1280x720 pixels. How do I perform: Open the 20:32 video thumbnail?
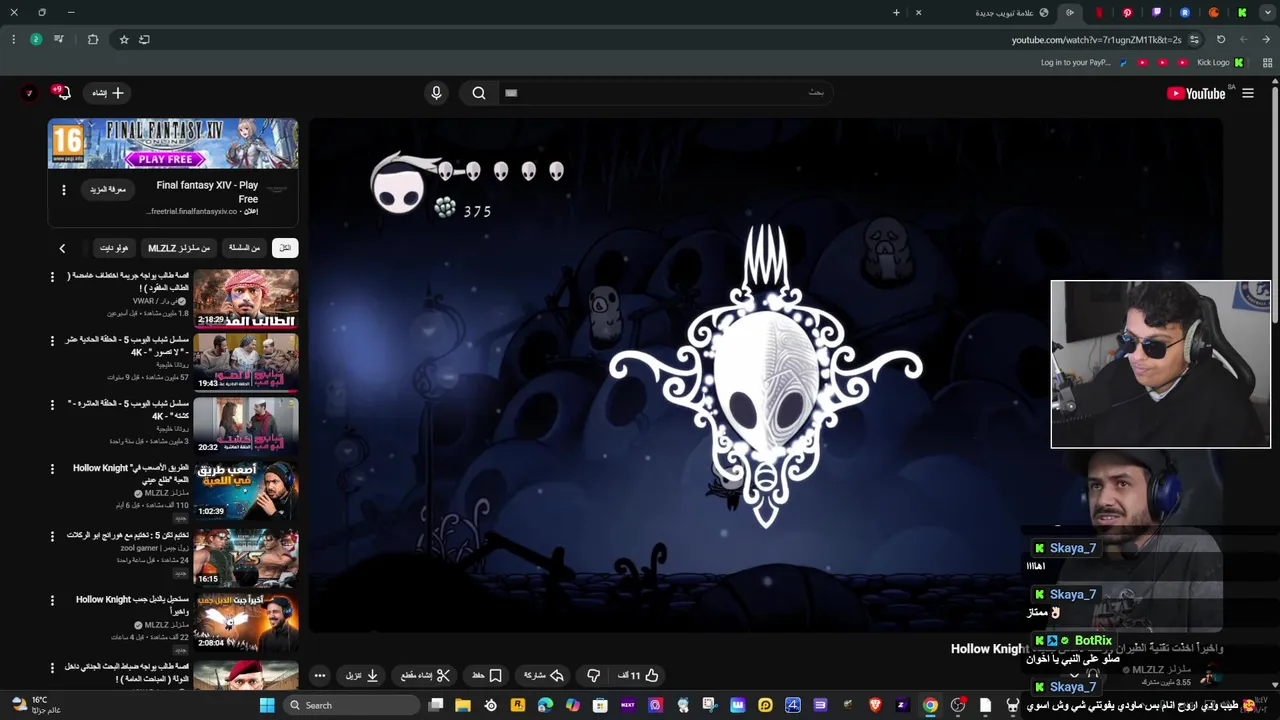click(246, 426)
